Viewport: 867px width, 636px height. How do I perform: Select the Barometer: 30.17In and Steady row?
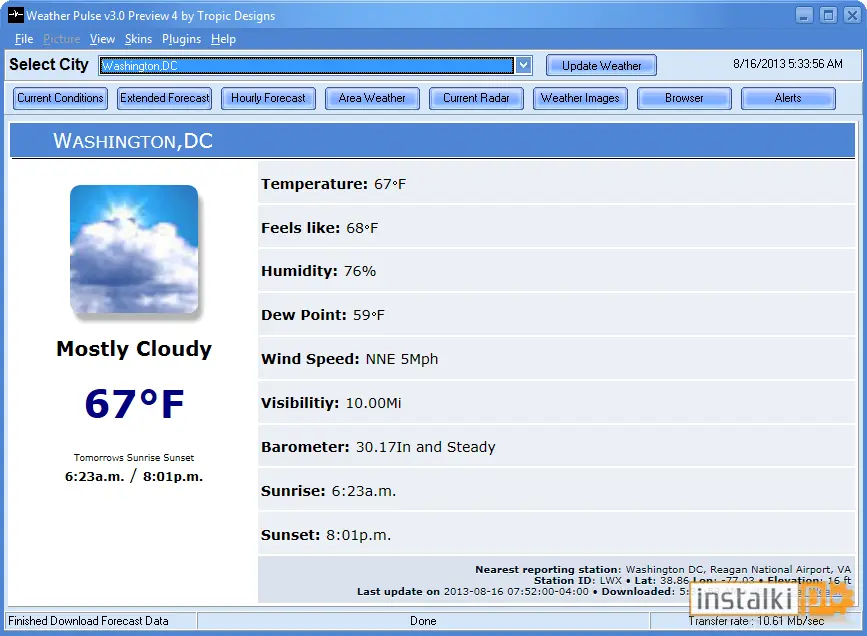pyautogui.click(x=556, y=447)
